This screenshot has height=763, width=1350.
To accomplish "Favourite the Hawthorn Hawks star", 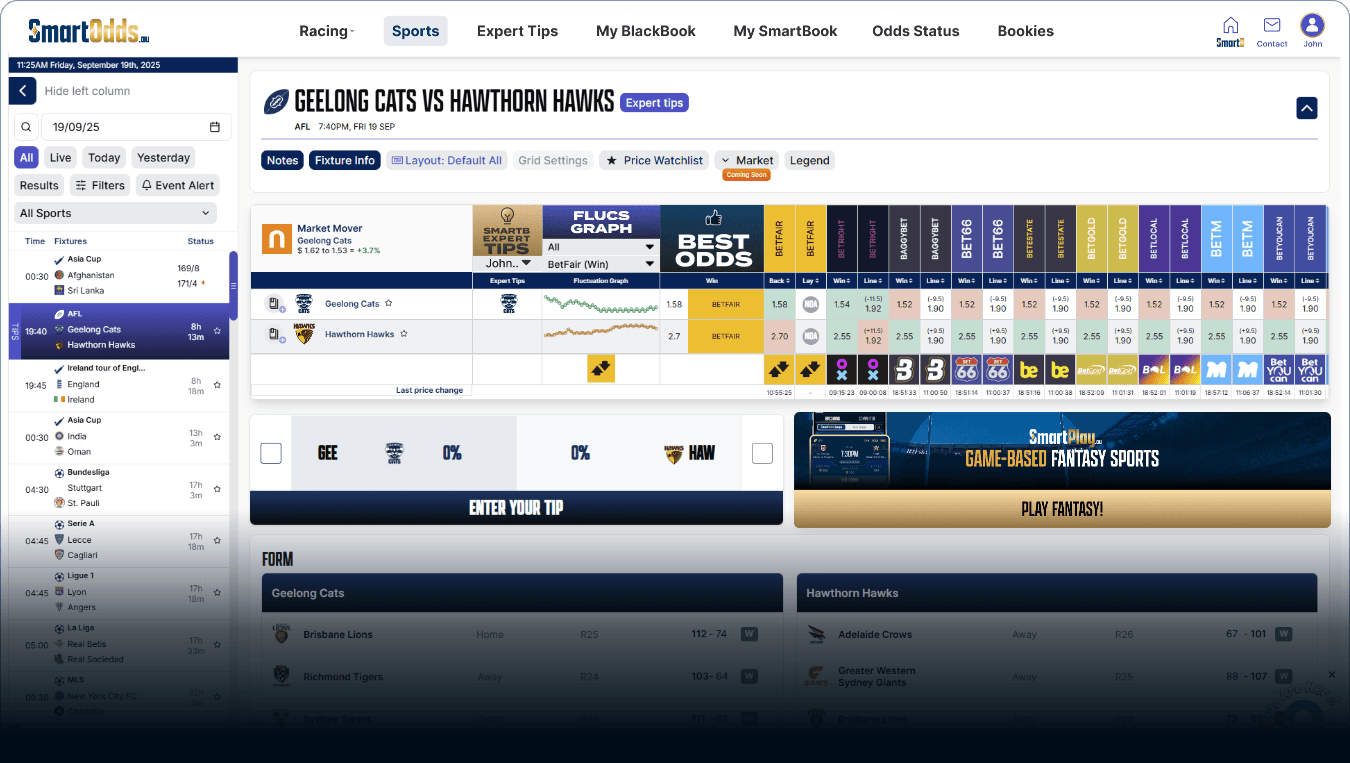I will coord(404,334).
